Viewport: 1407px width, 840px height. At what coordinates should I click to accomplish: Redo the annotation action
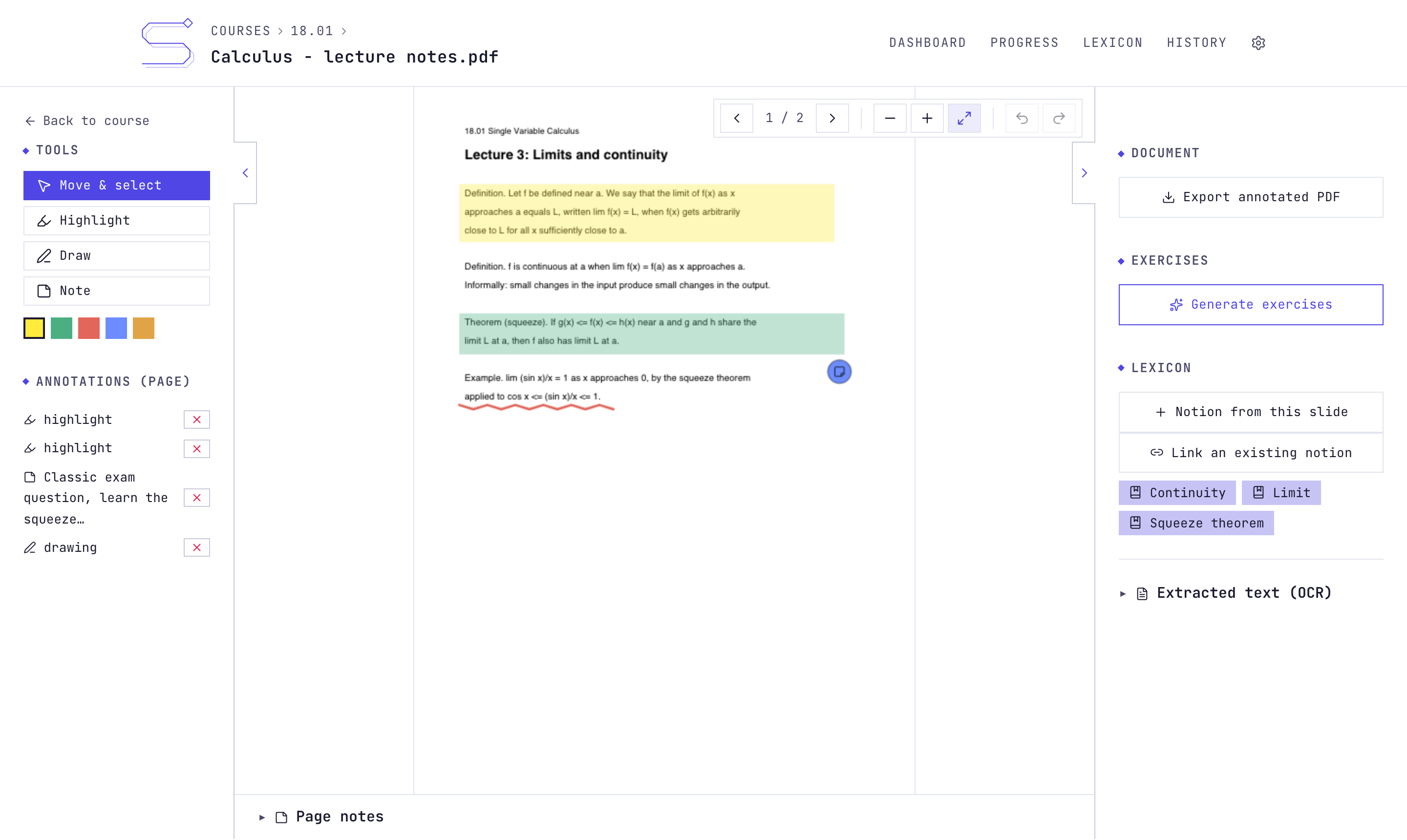pos(1059,118)
